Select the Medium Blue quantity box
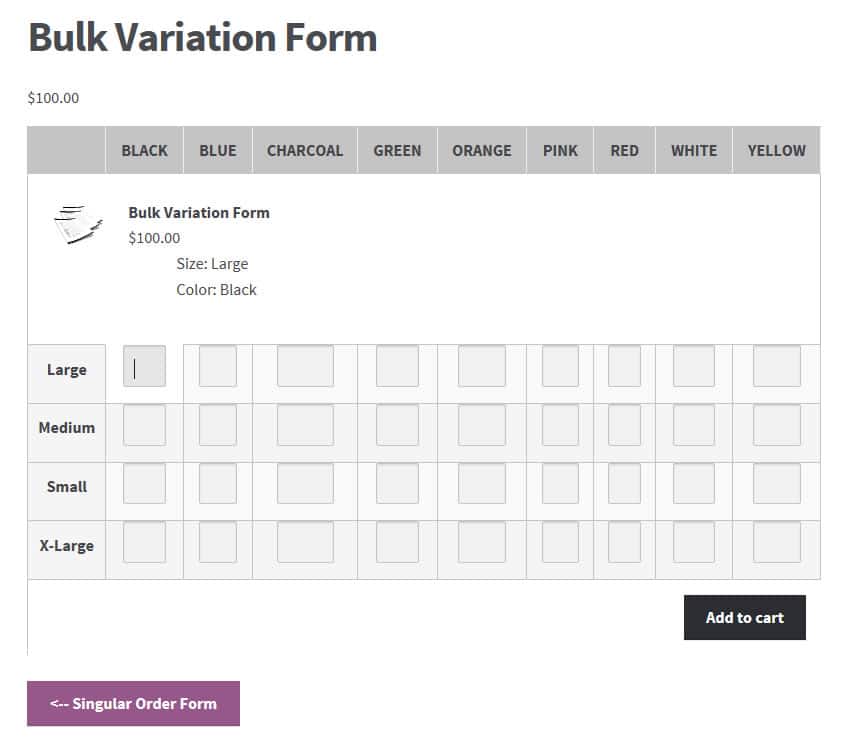This screenshot has width=842, height=742. click(x=218, y=425)
